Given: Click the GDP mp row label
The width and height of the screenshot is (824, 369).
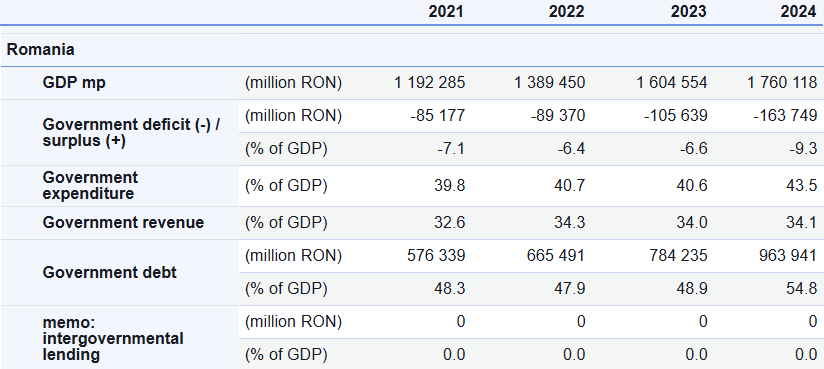Looking at the screenshot, I should [x=74, y=83].
